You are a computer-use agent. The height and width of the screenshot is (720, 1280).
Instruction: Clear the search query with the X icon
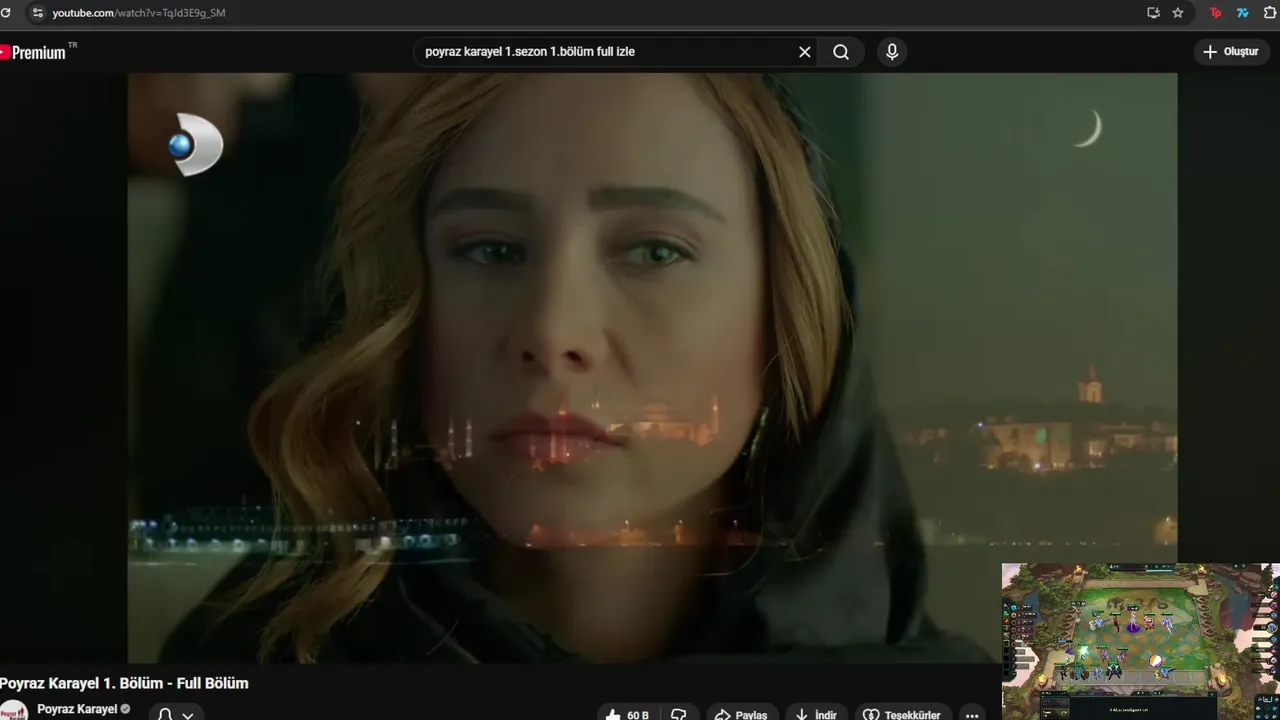805,52
